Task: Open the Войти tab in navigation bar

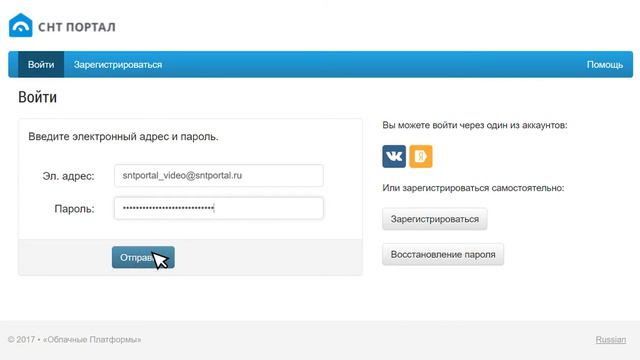Action: 41,64
